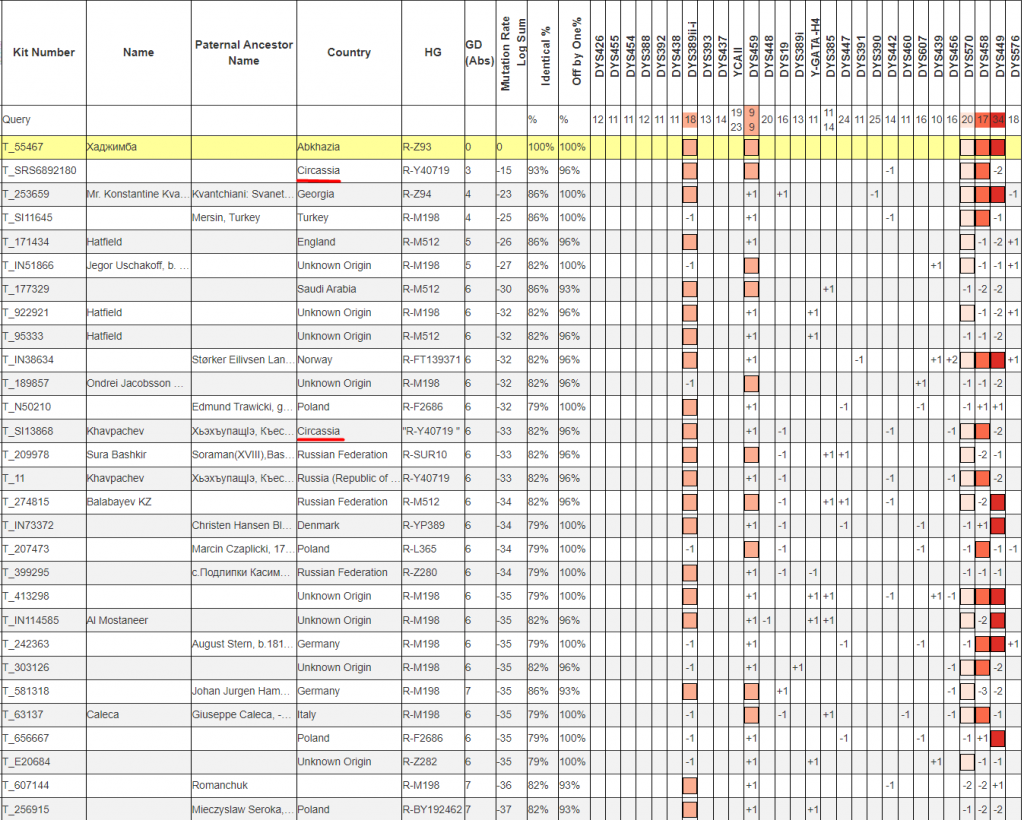
Task: Select haplogroup R-L365
Action: [x=419, y=548]
